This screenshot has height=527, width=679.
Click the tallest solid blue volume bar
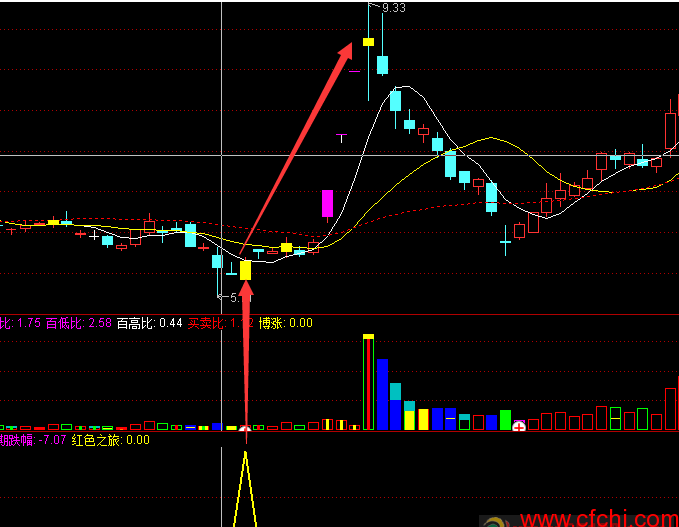[x=382, y=394]
